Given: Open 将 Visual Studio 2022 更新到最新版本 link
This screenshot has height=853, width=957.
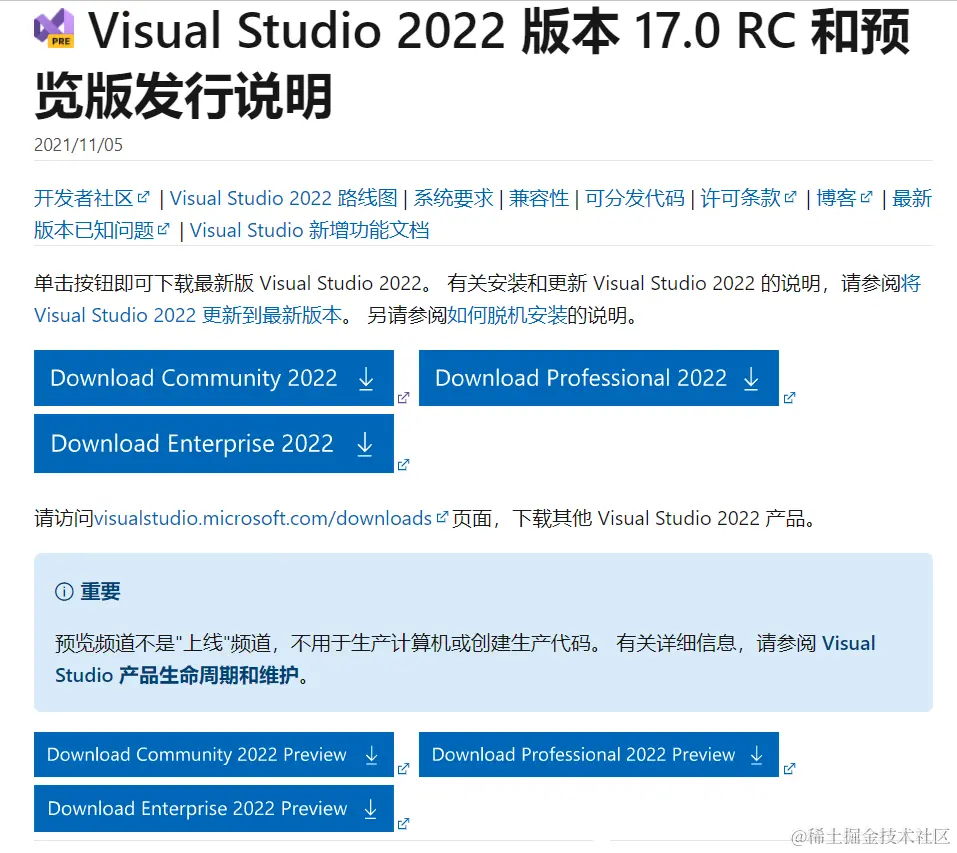Looking at the screenshot, I should click(188, 315).
